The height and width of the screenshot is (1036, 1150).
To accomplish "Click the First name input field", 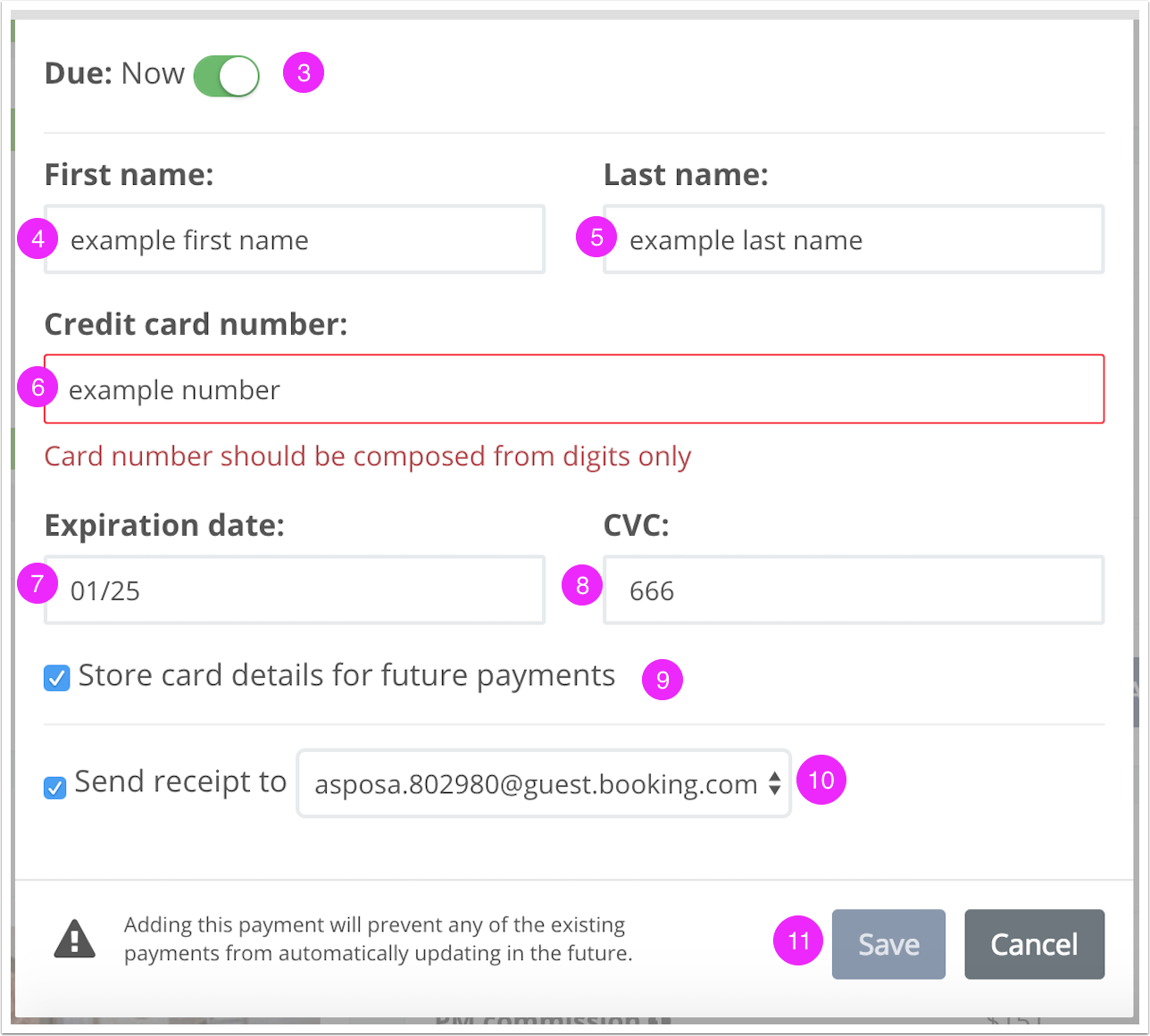I will (295, 239).
